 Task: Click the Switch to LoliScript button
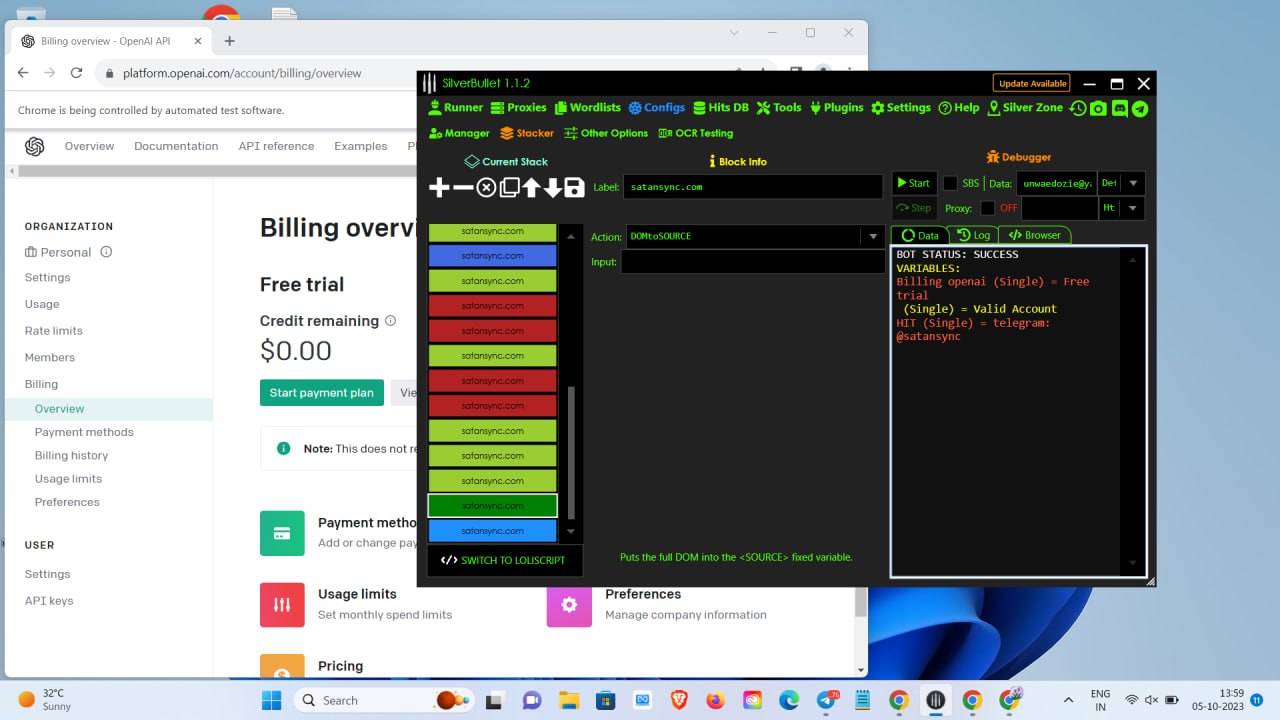point(503,560)
